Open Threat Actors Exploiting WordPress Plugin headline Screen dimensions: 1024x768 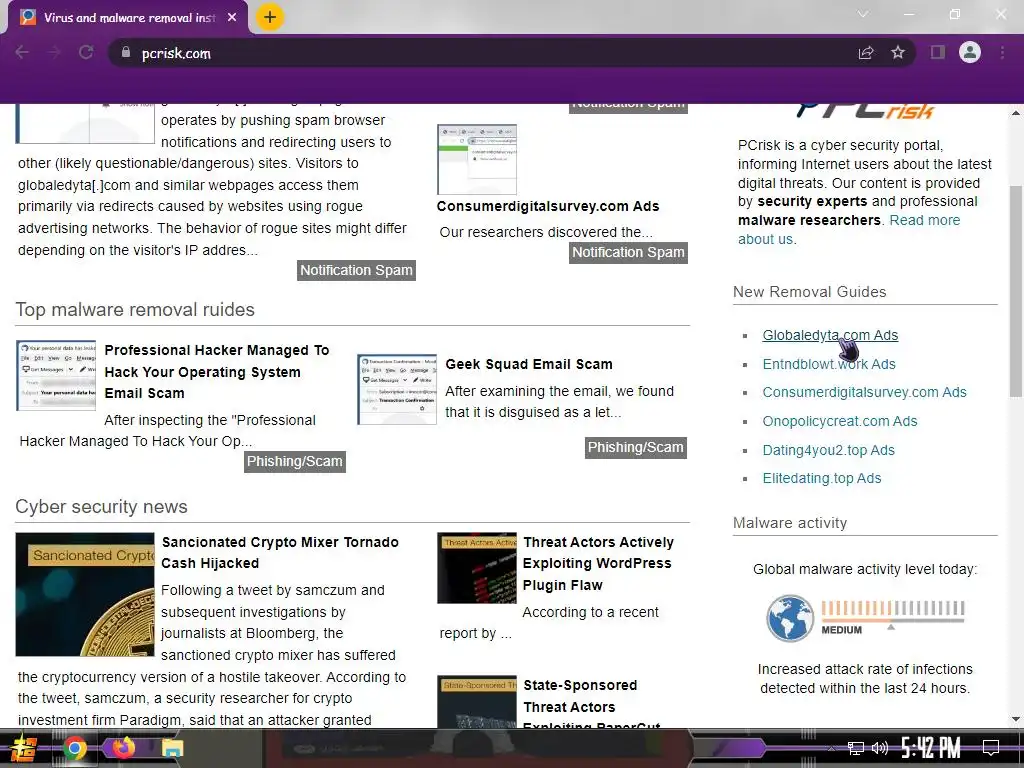tap(598, 564)
